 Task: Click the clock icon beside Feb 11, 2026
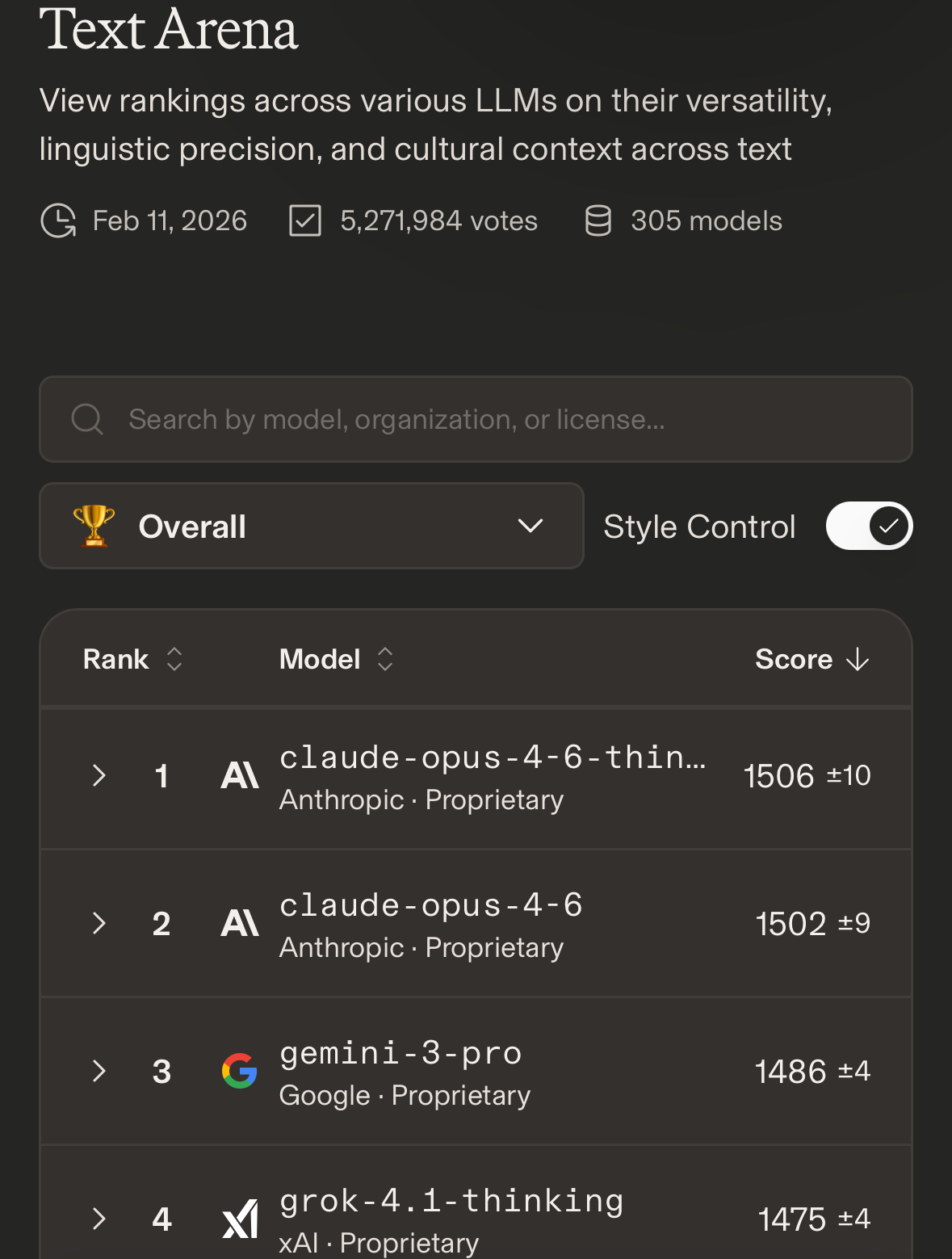click(58, 221)
